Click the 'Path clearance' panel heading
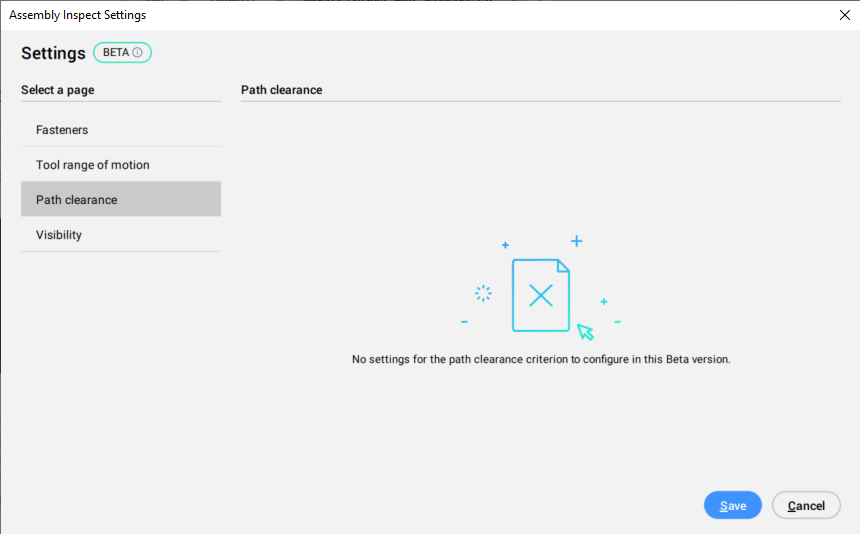 (x=281, y=90)
